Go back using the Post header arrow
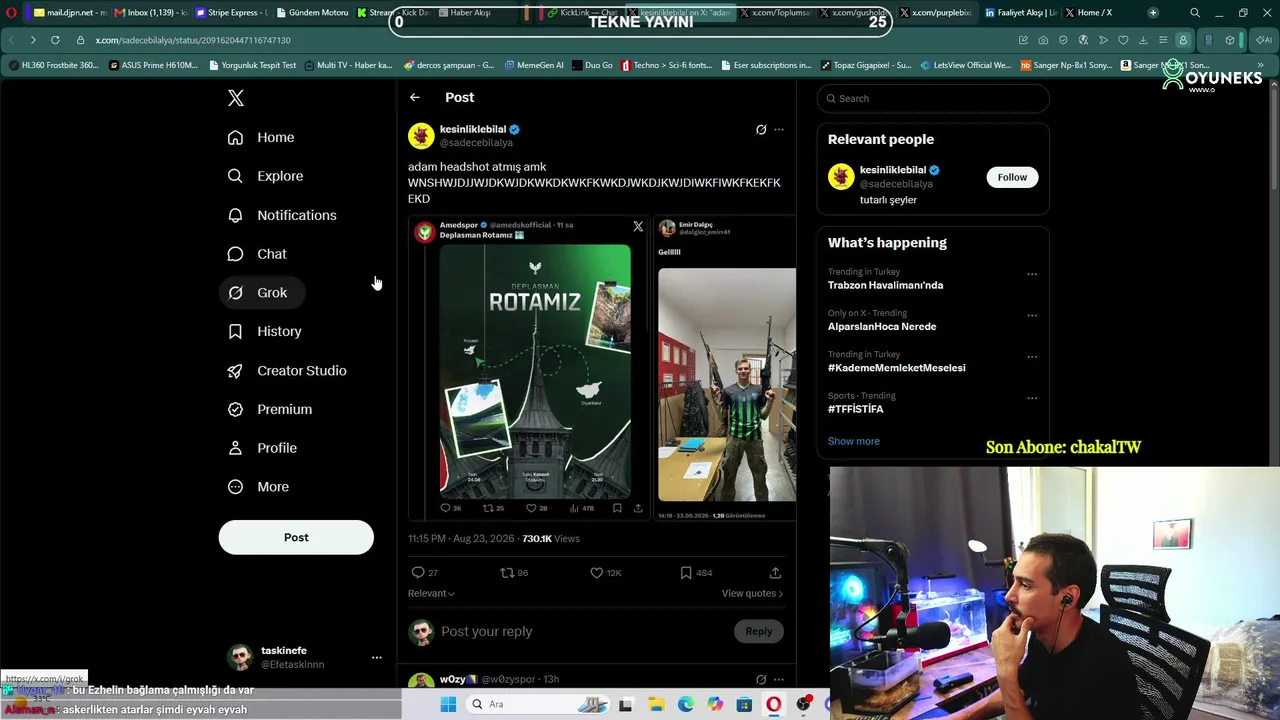 (x=415, y=97)
